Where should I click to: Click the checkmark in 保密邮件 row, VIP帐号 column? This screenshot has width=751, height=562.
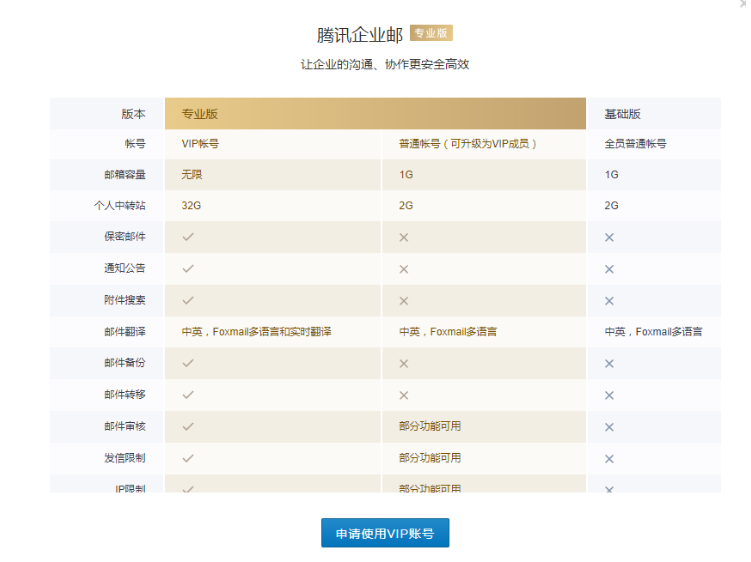[x=188, y=237]
